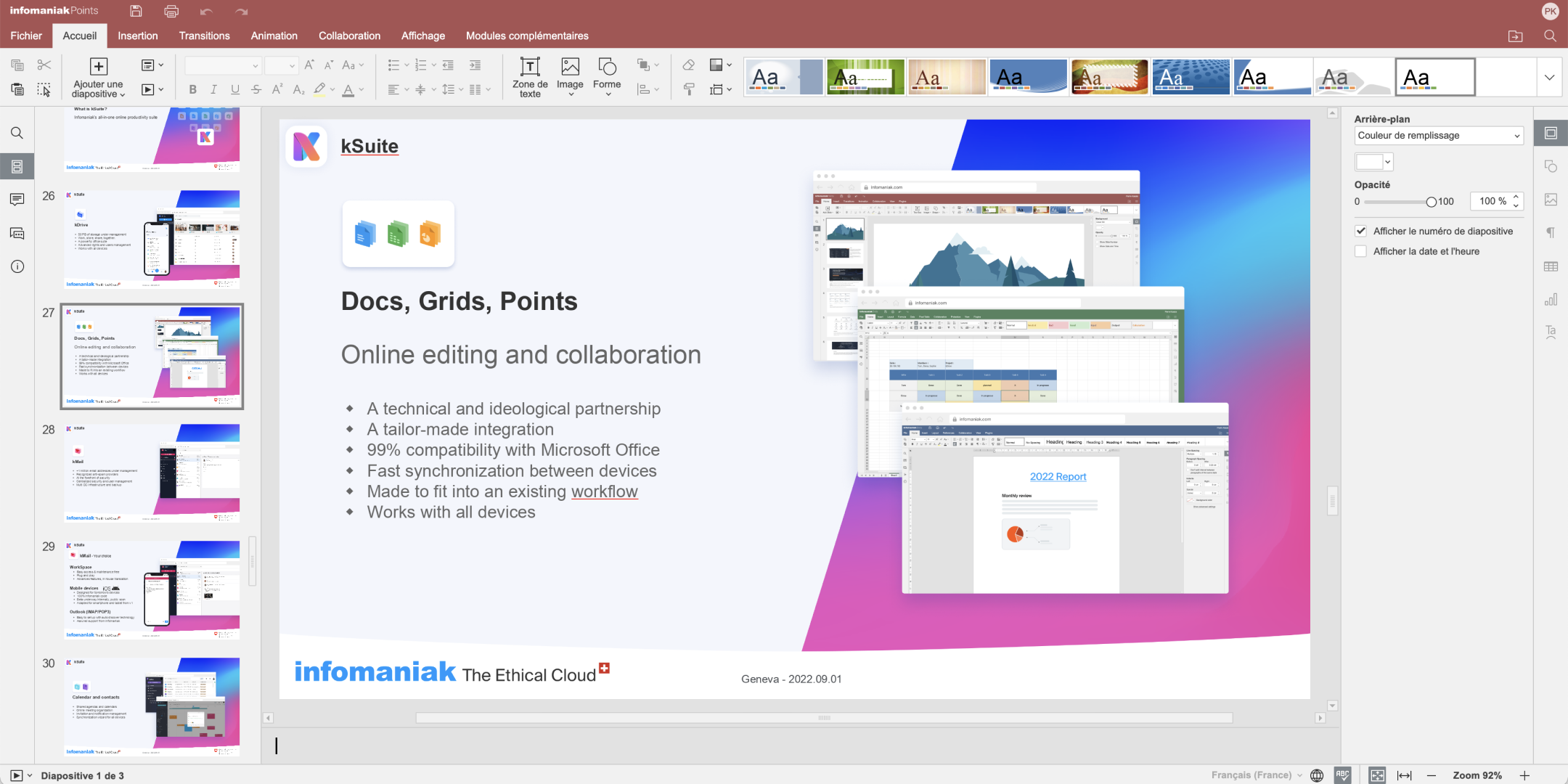The height and width of the screenshot is (784, 1568).
Task: Click the Print icon
Action: click(x=171, y=11)
